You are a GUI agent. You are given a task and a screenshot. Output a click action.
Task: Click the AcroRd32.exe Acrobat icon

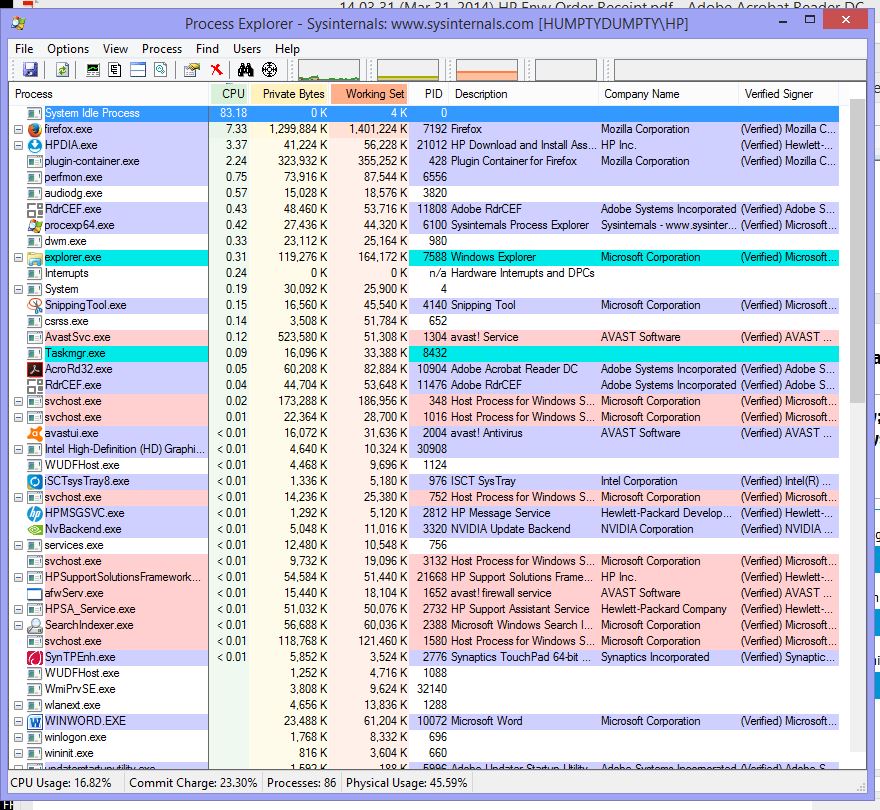(x=35, y=369)
